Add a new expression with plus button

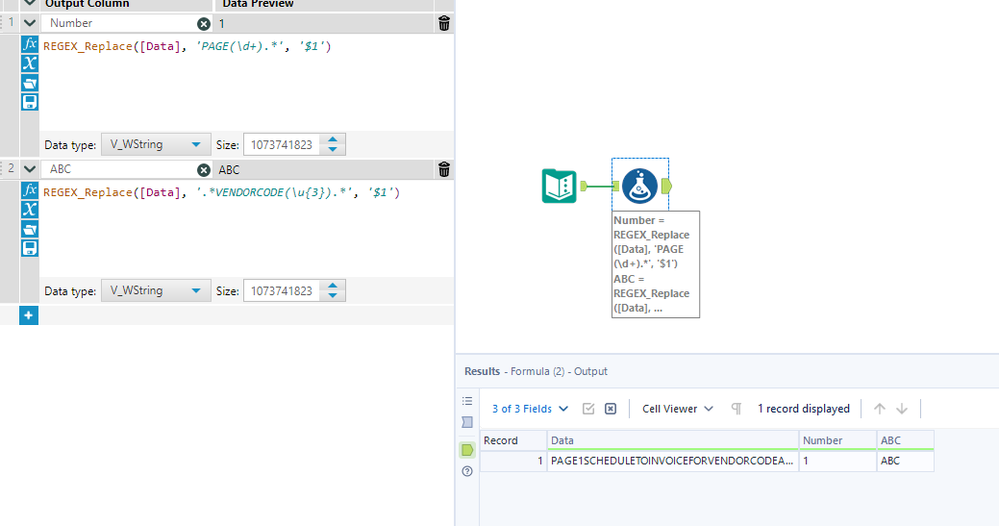point(29,315)
